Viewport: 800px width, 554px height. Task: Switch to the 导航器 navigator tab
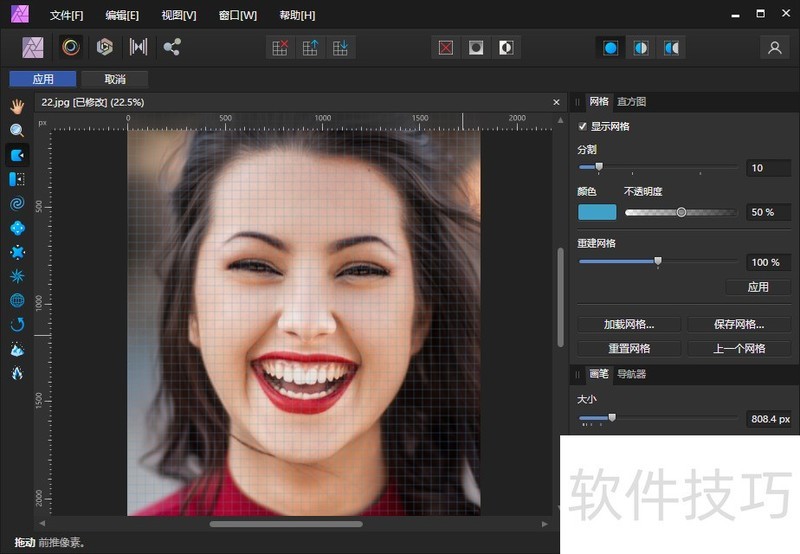coord(632,374)
